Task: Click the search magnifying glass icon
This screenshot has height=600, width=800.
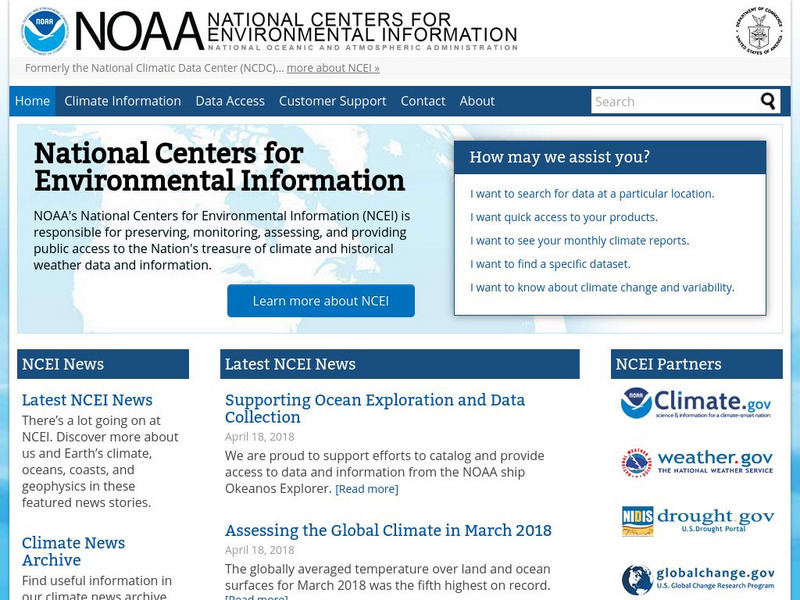Action: [x=768, y=101]
